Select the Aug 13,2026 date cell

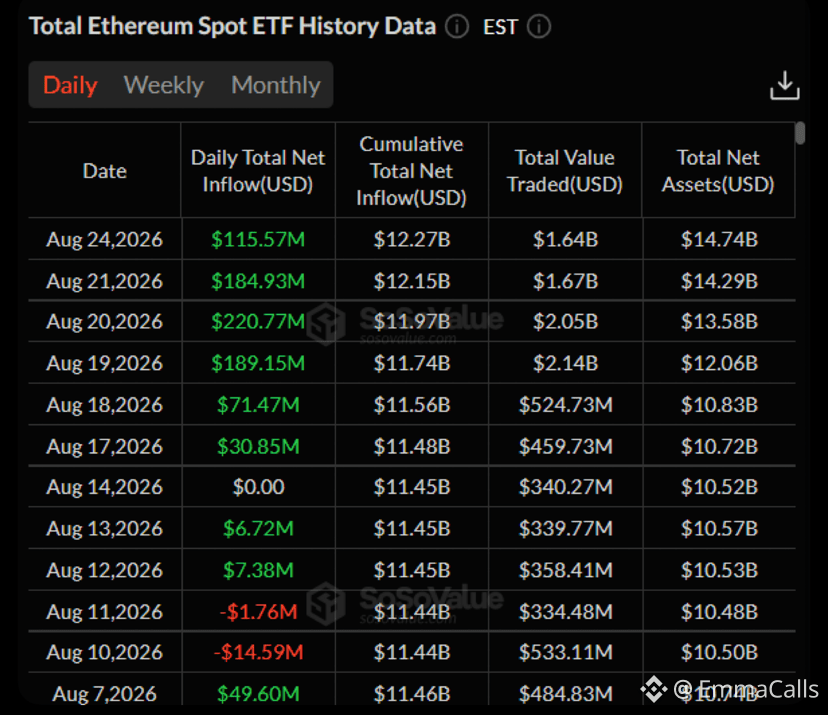coord(105,528)
